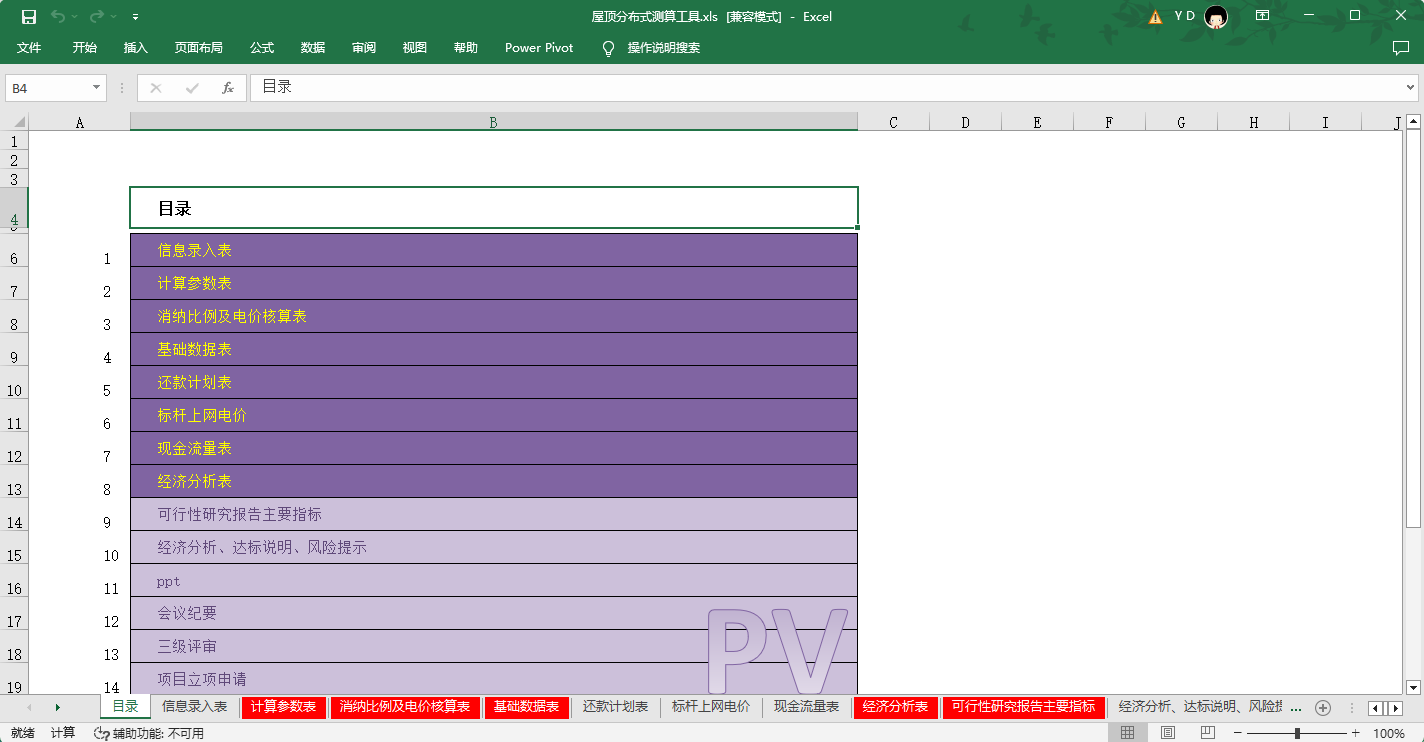The image size is (1424, 742).
Task: Open the 帮助 ribbon tab
Action: pyautogui.click(x=466, y=47)
